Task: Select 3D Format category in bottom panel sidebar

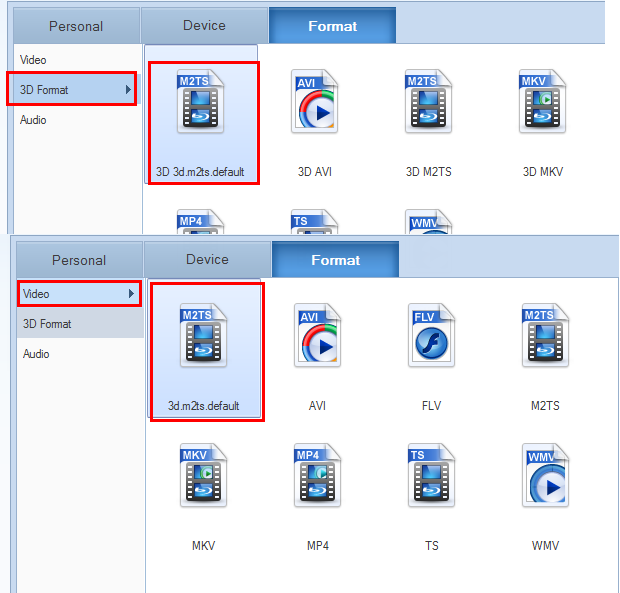Action: coord(80,324)
